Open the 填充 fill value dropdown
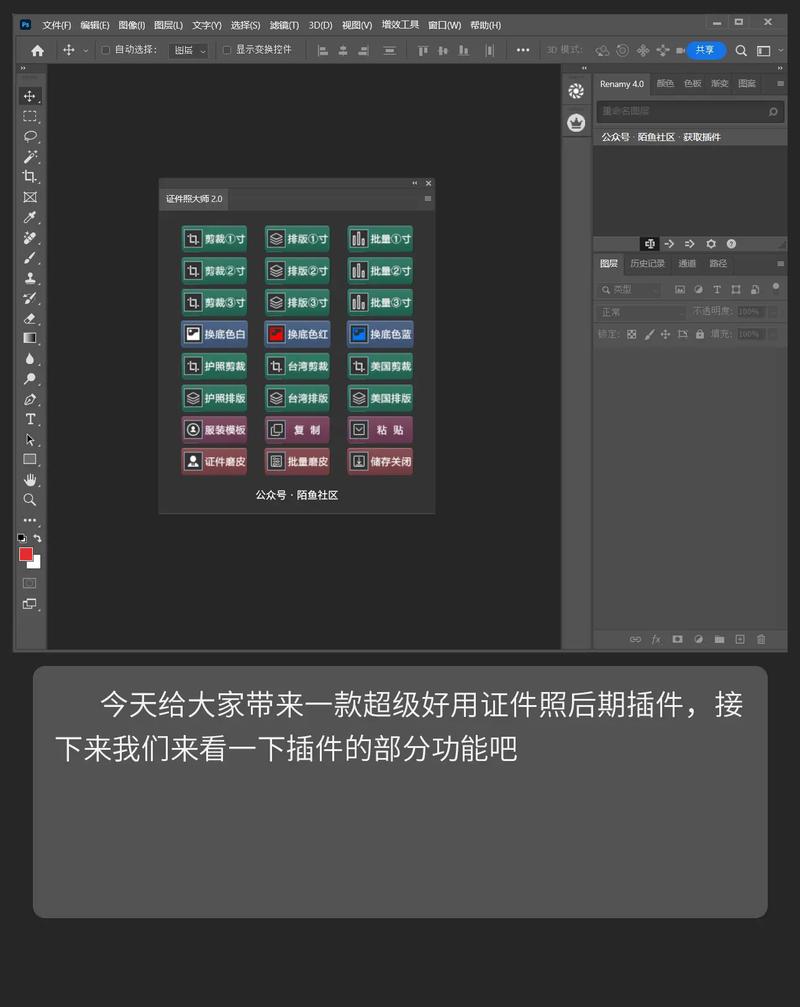Viewport: 800px width, 1007px height. pos(773,335)
